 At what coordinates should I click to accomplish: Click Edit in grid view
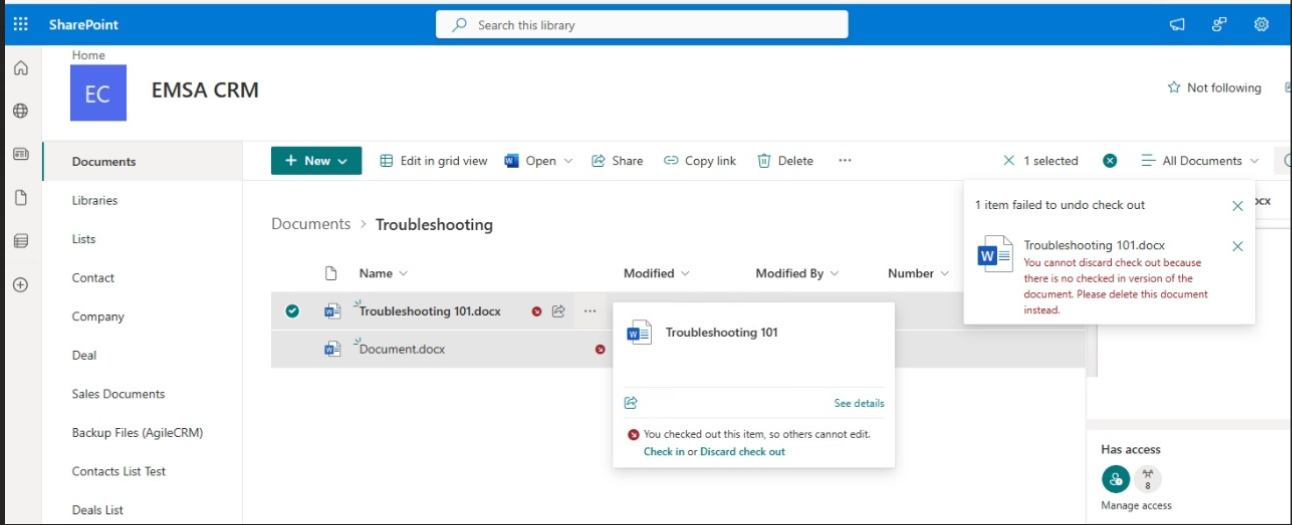coord(434,161)
